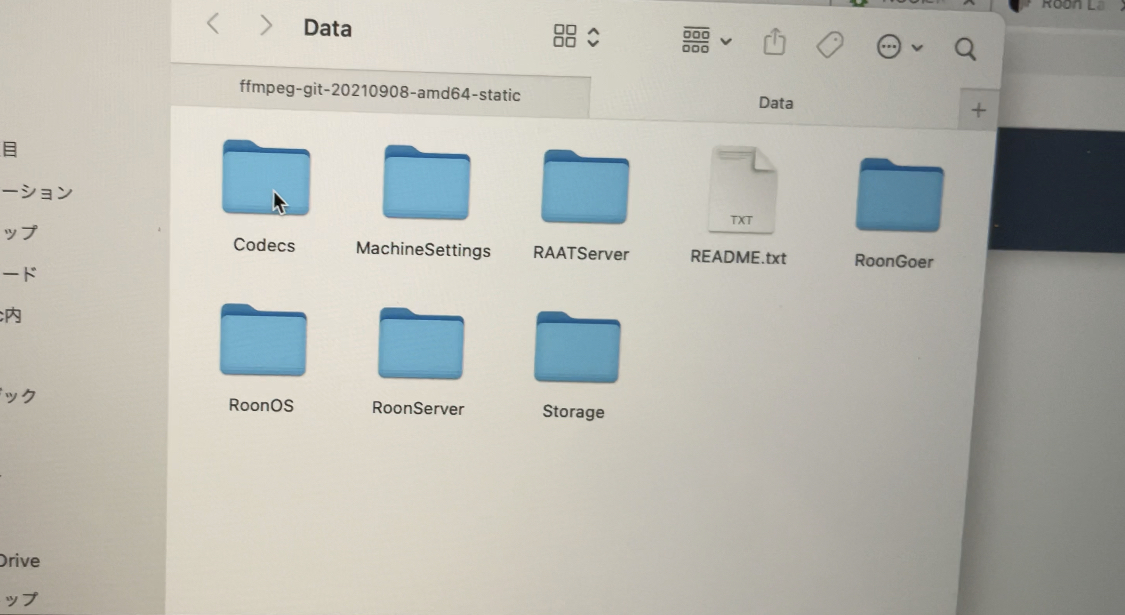Viewport: 1125px width, 615px height.
Task: Click the RoonOS name label
Action: pyautogui.click(x=261, y=405)
